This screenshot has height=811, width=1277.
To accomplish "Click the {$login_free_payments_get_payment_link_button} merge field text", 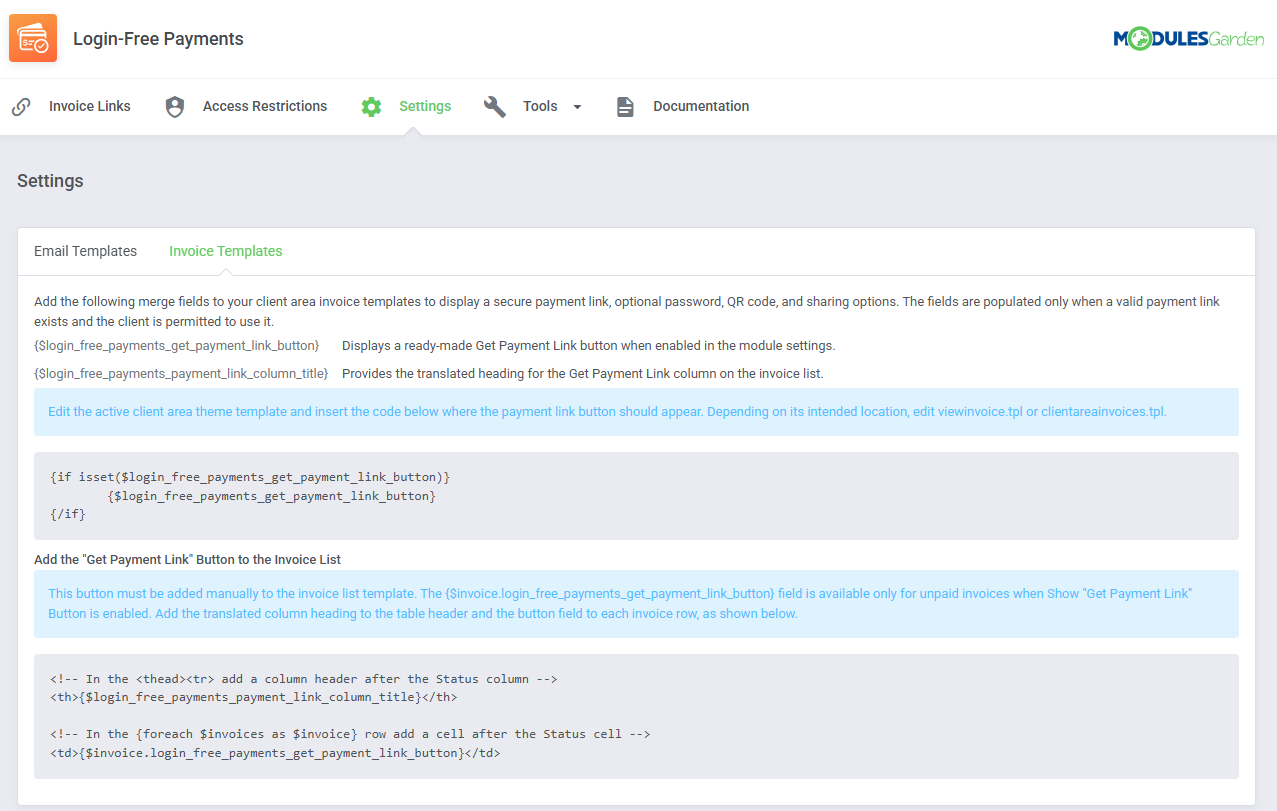I will click(x=176, y=345).
